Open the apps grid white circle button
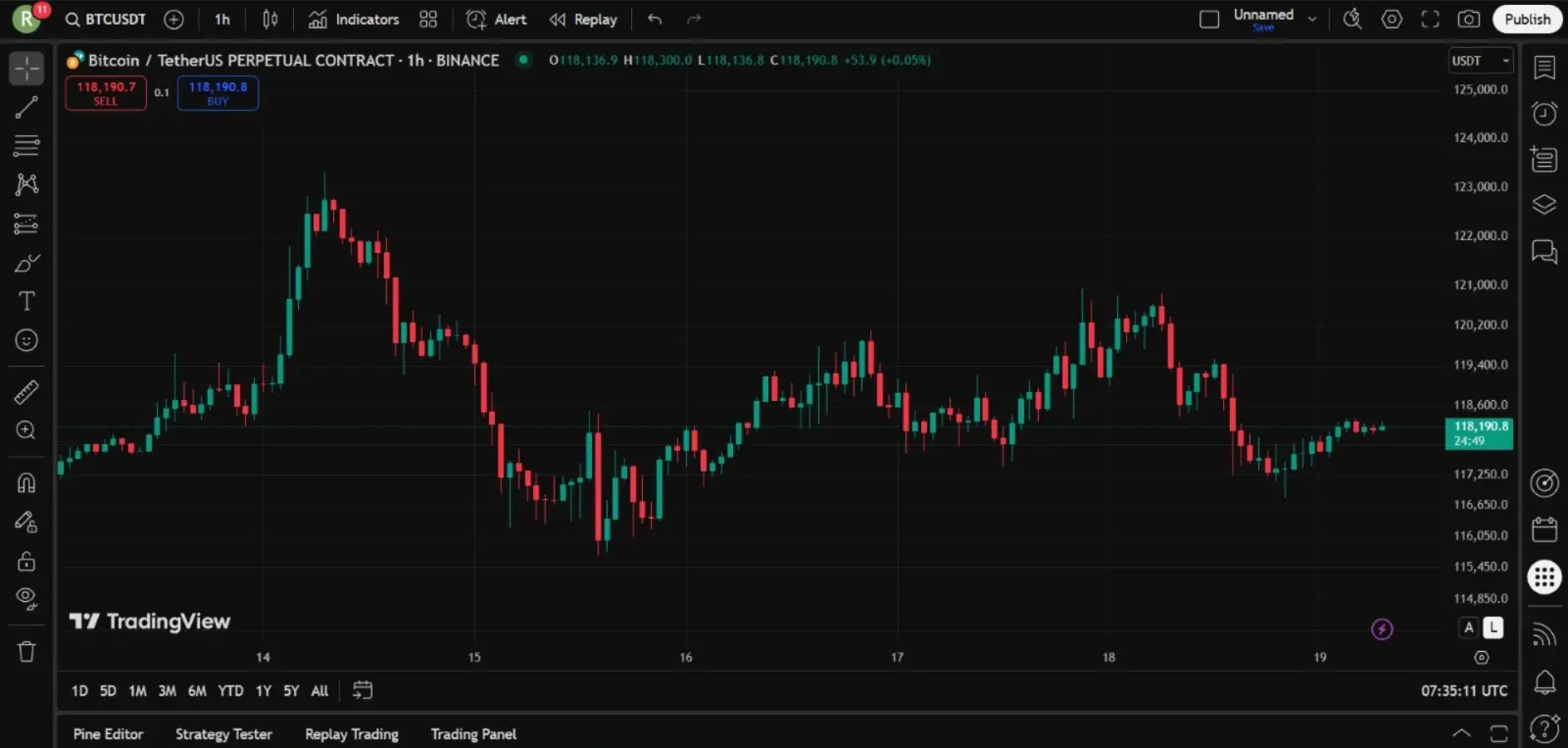 pyautogui.click(x=1544, y=577)
